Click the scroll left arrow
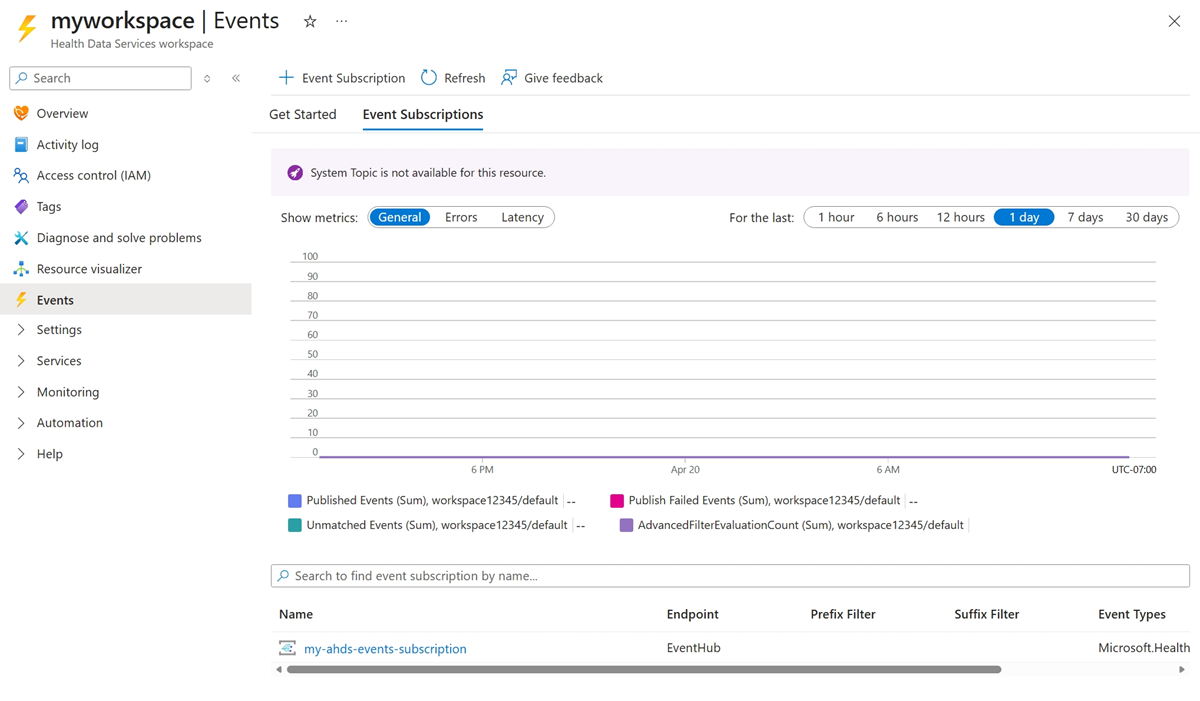 (279, 670)
